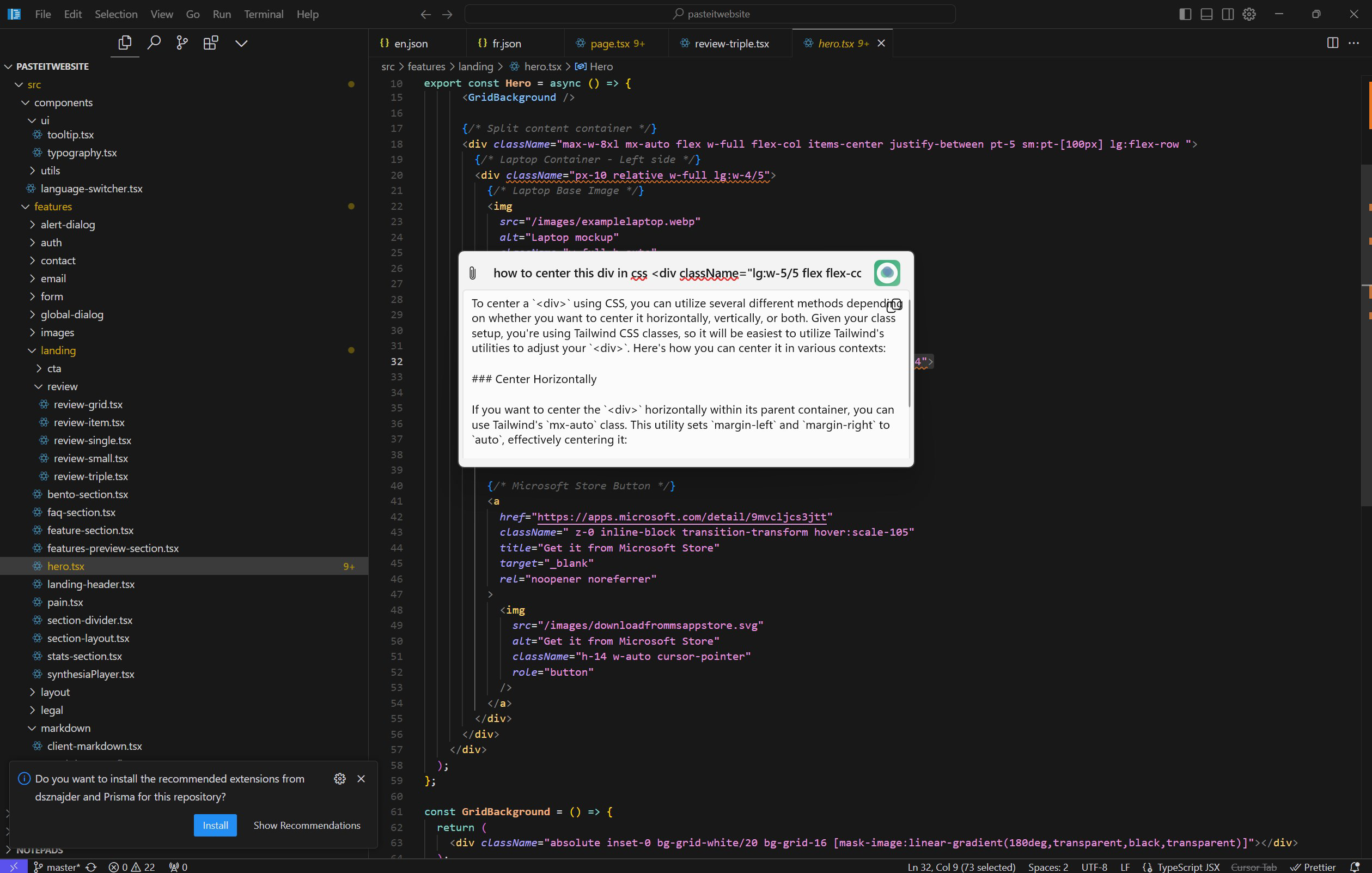1372x873 pixels.
Task: Close the hero.tsx tab
Action: (881, 44)
